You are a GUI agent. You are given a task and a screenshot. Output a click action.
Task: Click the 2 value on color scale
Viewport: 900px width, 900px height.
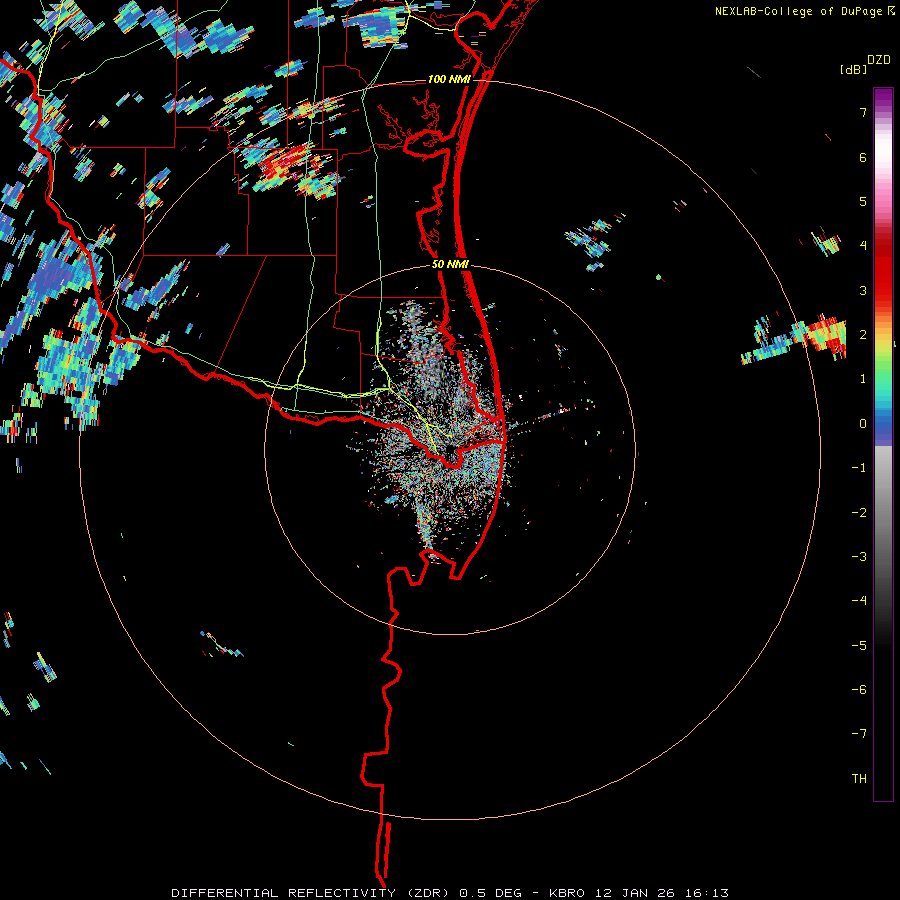863,335
